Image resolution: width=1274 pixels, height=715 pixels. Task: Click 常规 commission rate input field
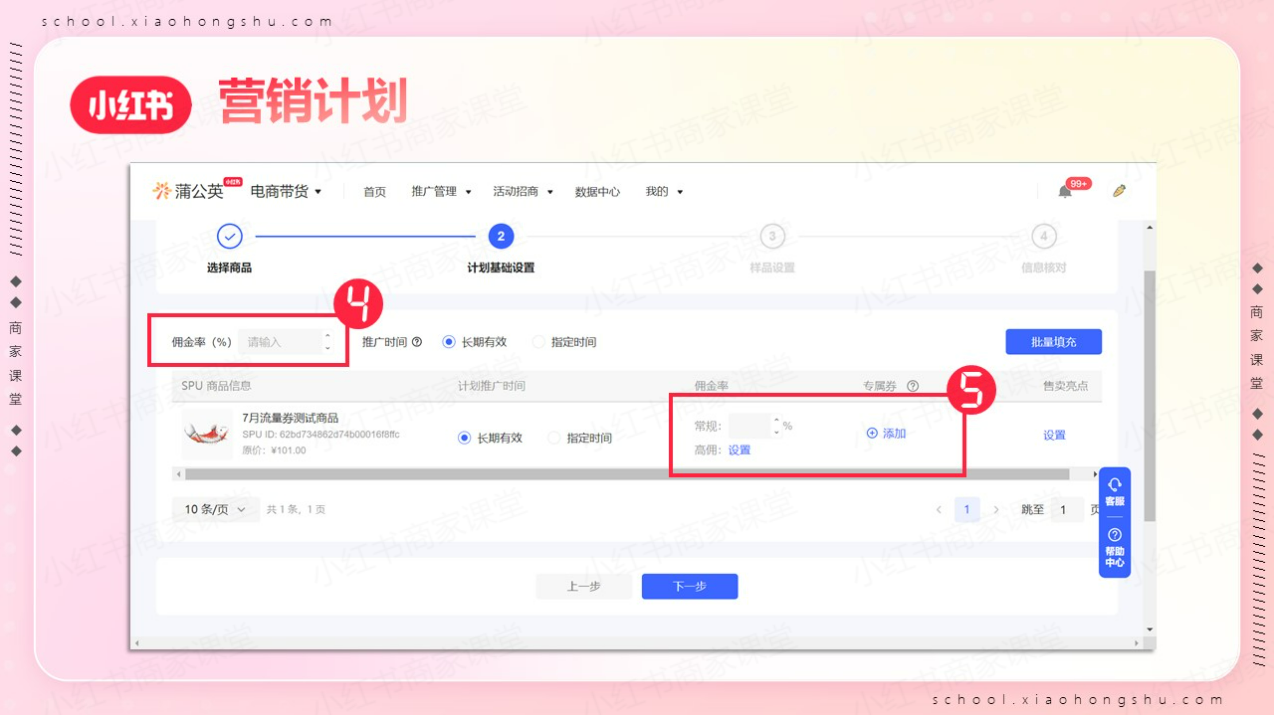click(750, 426)
